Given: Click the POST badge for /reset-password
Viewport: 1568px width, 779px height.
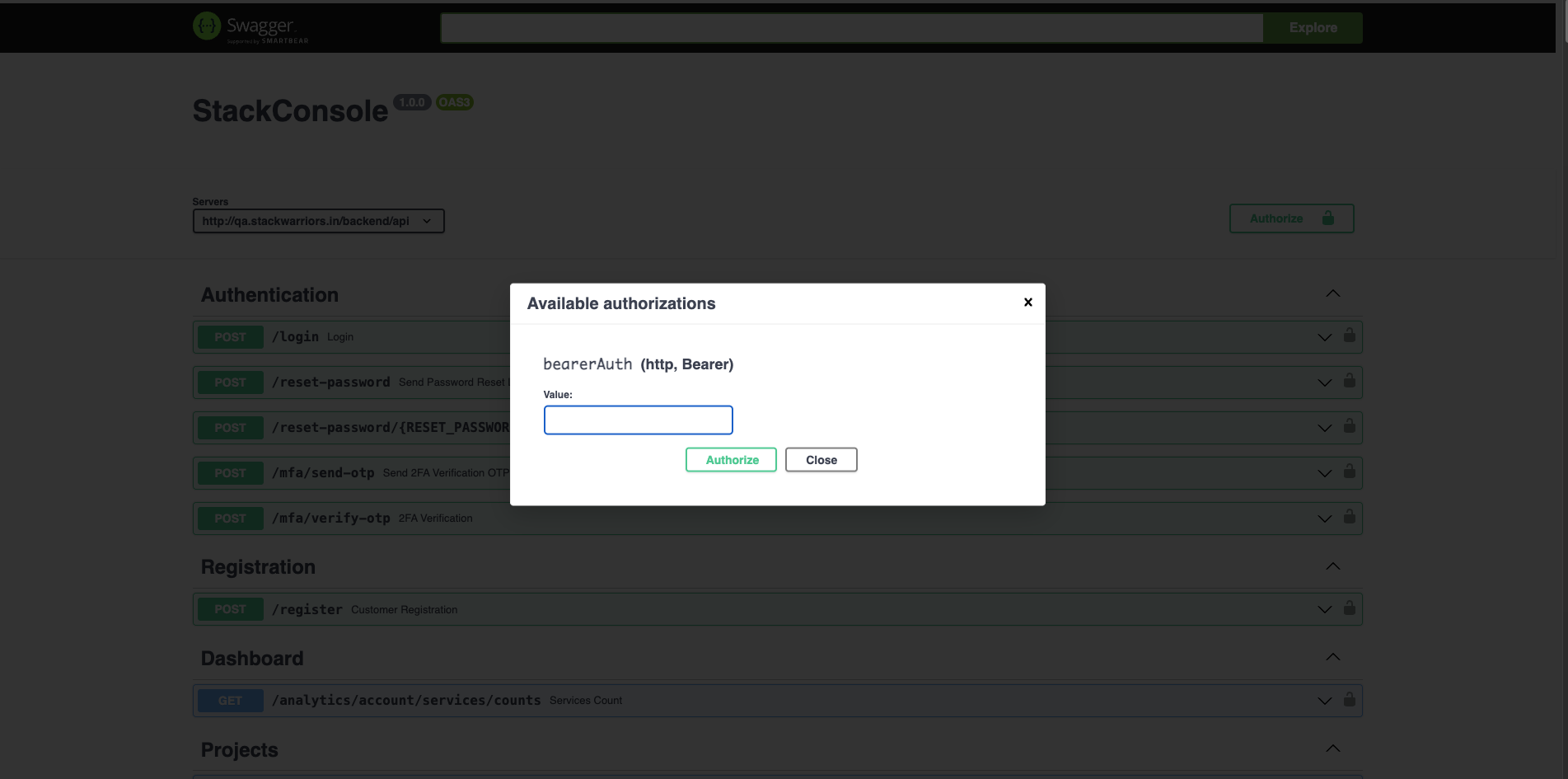Looking at the screenshot, I should [x=230, y=382].
